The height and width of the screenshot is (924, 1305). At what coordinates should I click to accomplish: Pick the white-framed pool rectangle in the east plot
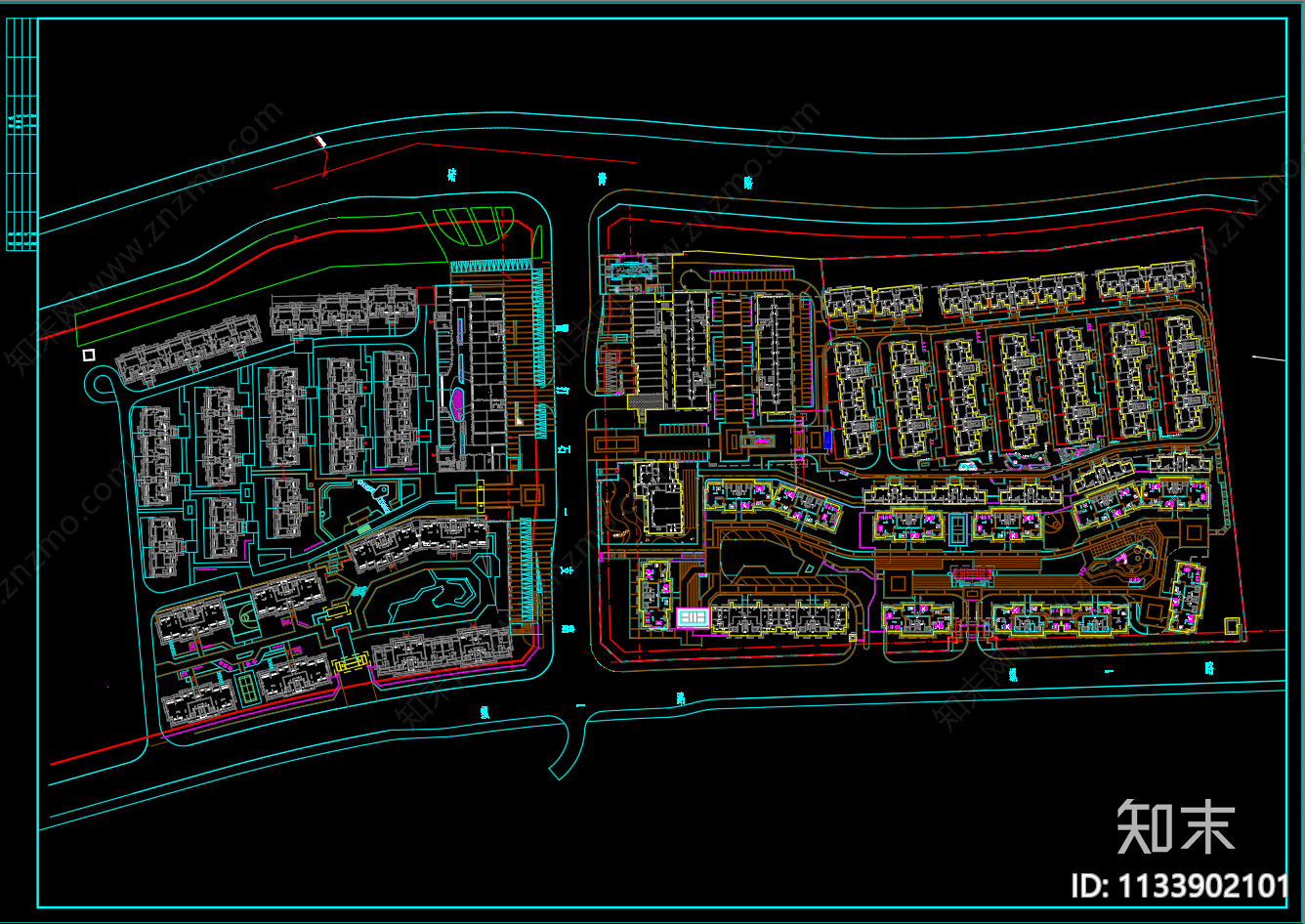click(693, 618)
